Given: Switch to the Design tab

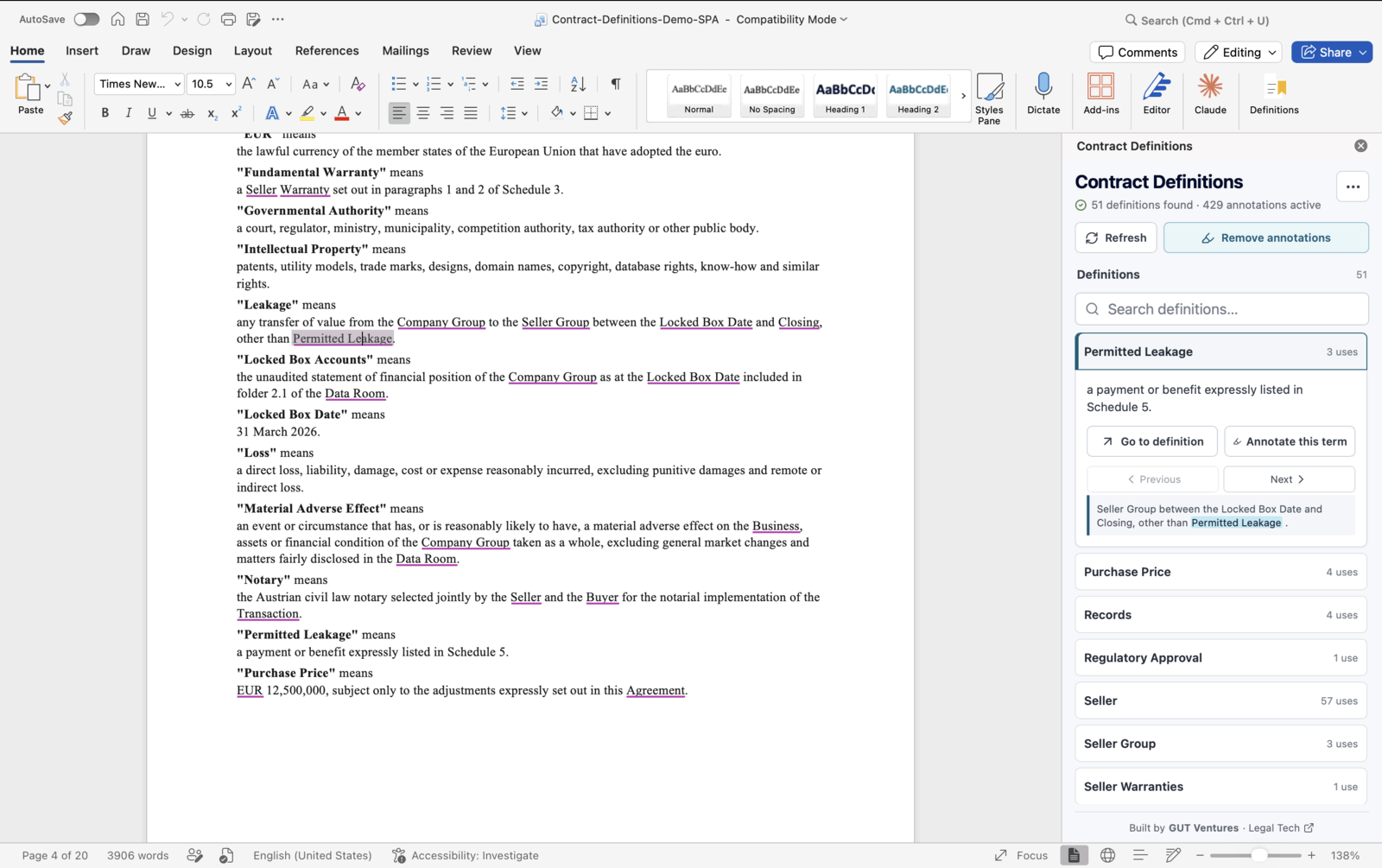Looking at the screenshot, I should click(192, 51).
